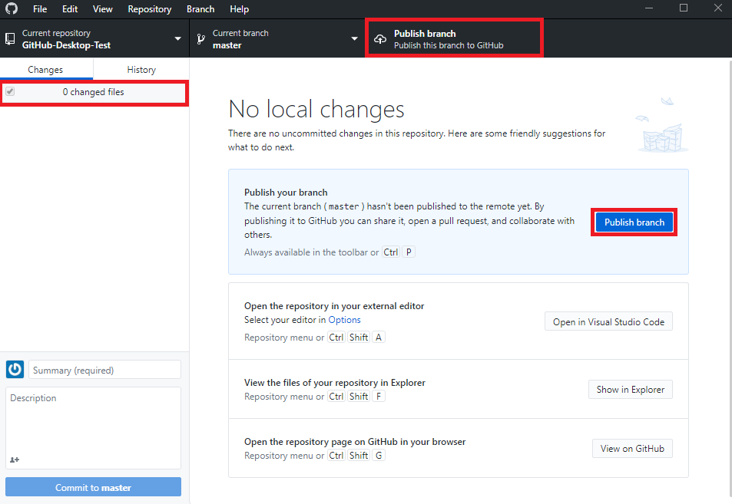The width and height of the screenshot is (732, 504).
Task: Maximize the GitHub Desktop window
Action: point(683,8)
